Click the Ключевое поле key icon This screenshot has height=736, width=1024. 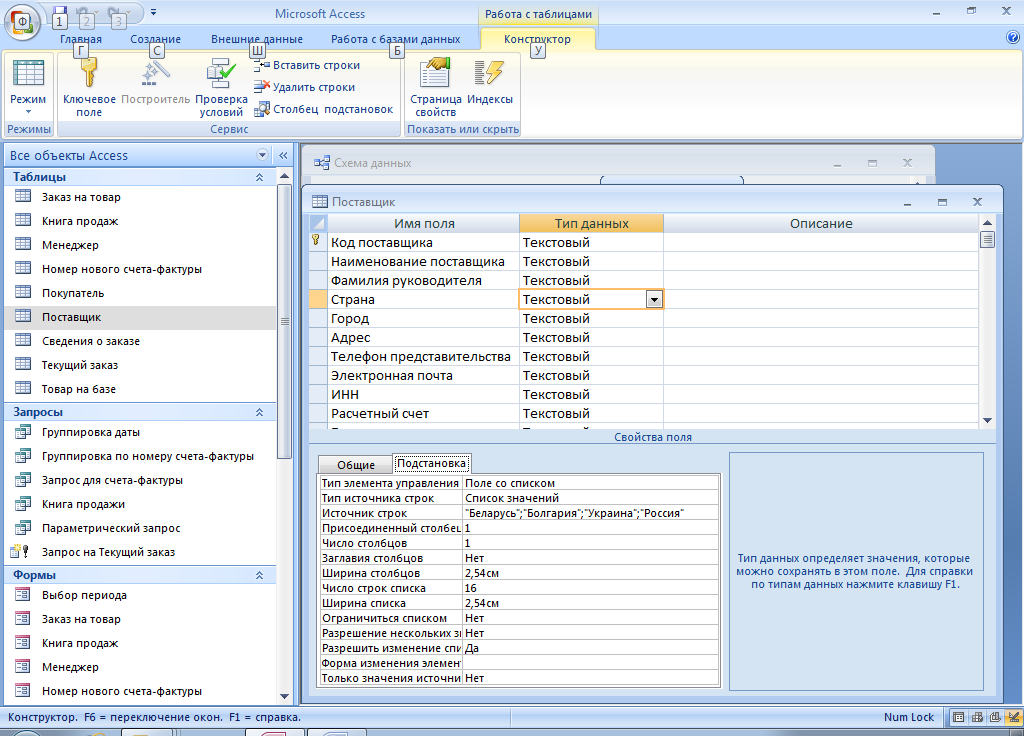point(89,71)
